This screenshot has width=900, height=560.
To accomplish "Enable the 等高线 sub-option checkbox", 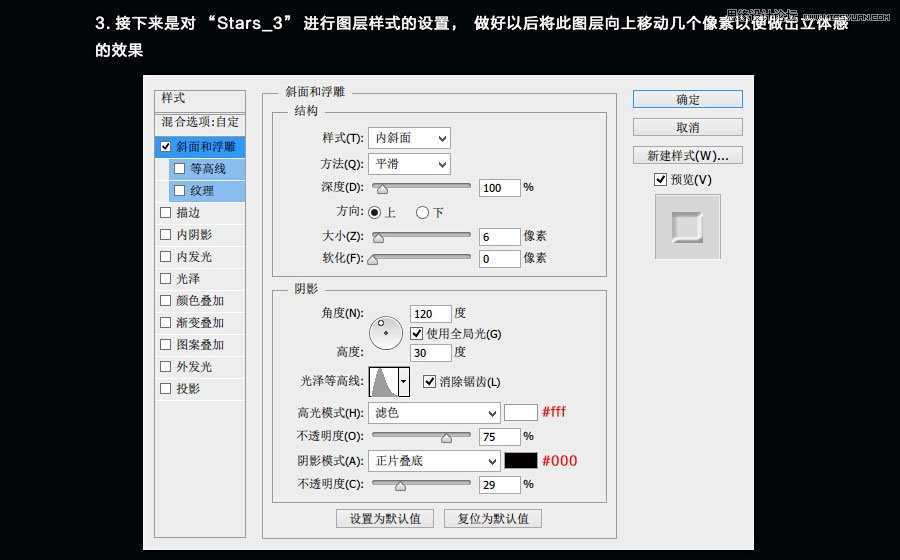I will (180, 169).
